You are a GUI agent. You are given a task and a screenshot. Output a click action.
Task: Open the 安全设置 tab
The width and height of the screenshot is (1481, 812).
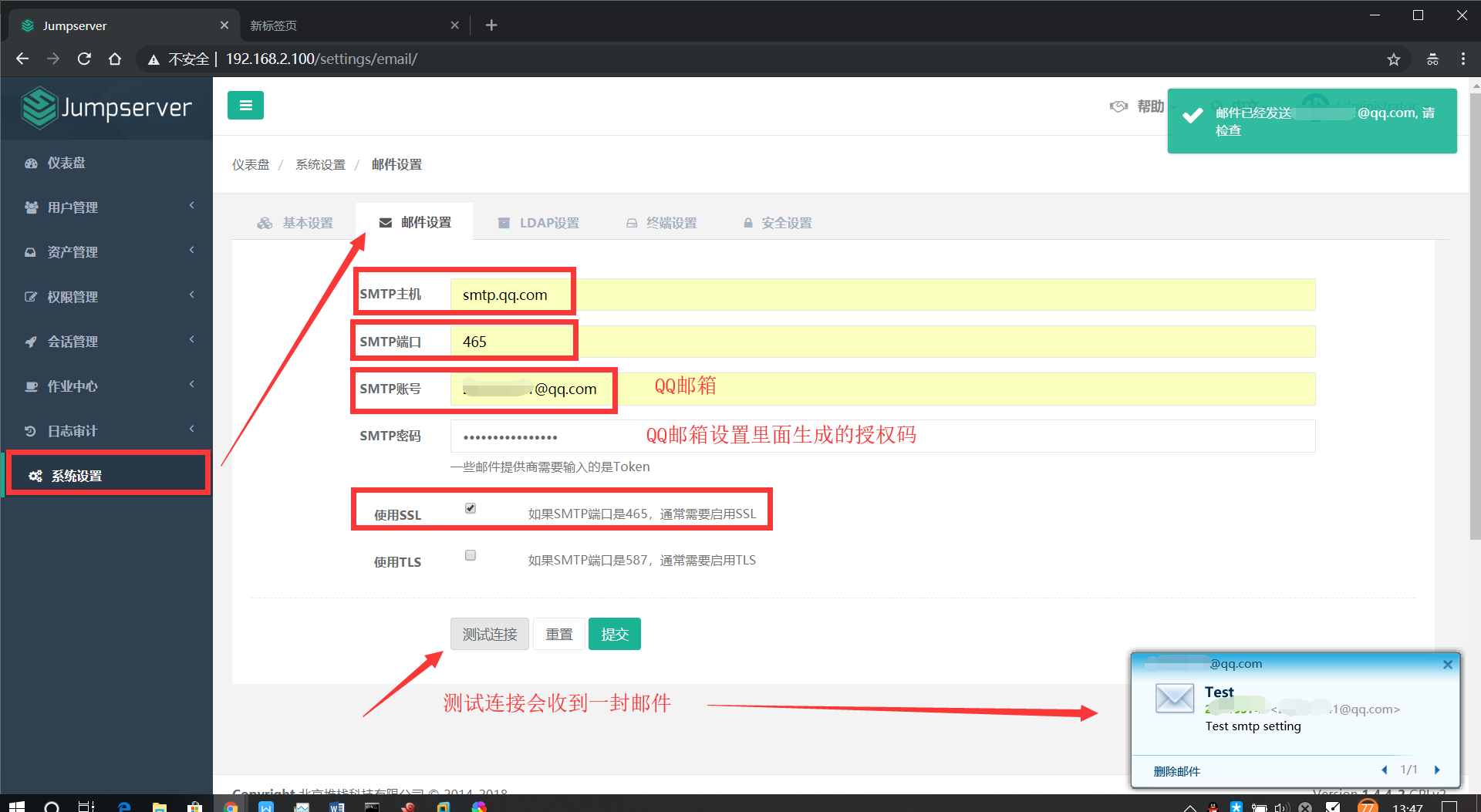pyautogui.click(x=778, y=223)
